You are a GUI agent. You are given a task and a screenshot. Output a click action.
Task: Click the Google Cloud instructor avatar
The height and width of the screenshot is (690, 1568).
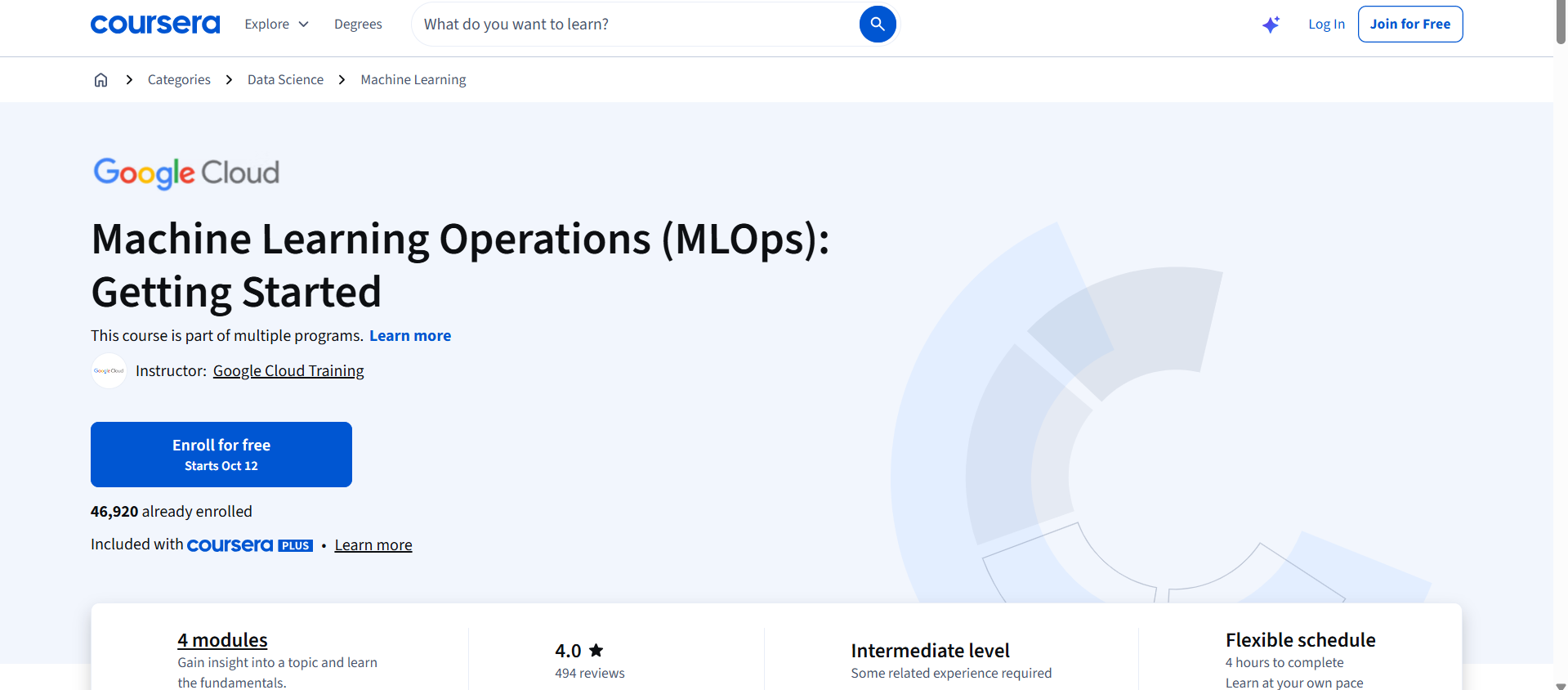109,371
